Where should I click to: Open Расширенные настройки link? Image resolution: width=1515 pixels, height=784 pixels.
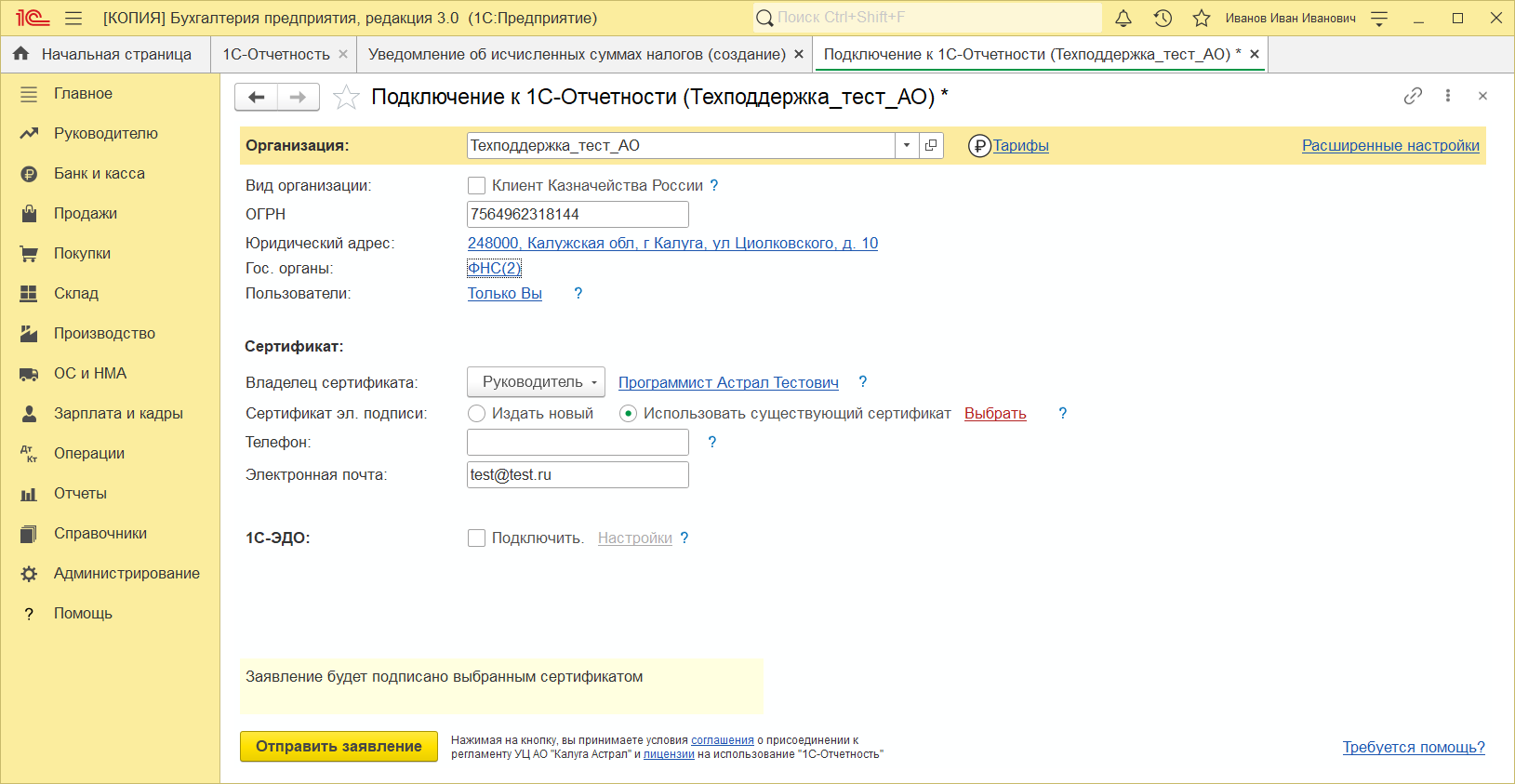point(1390,145)
